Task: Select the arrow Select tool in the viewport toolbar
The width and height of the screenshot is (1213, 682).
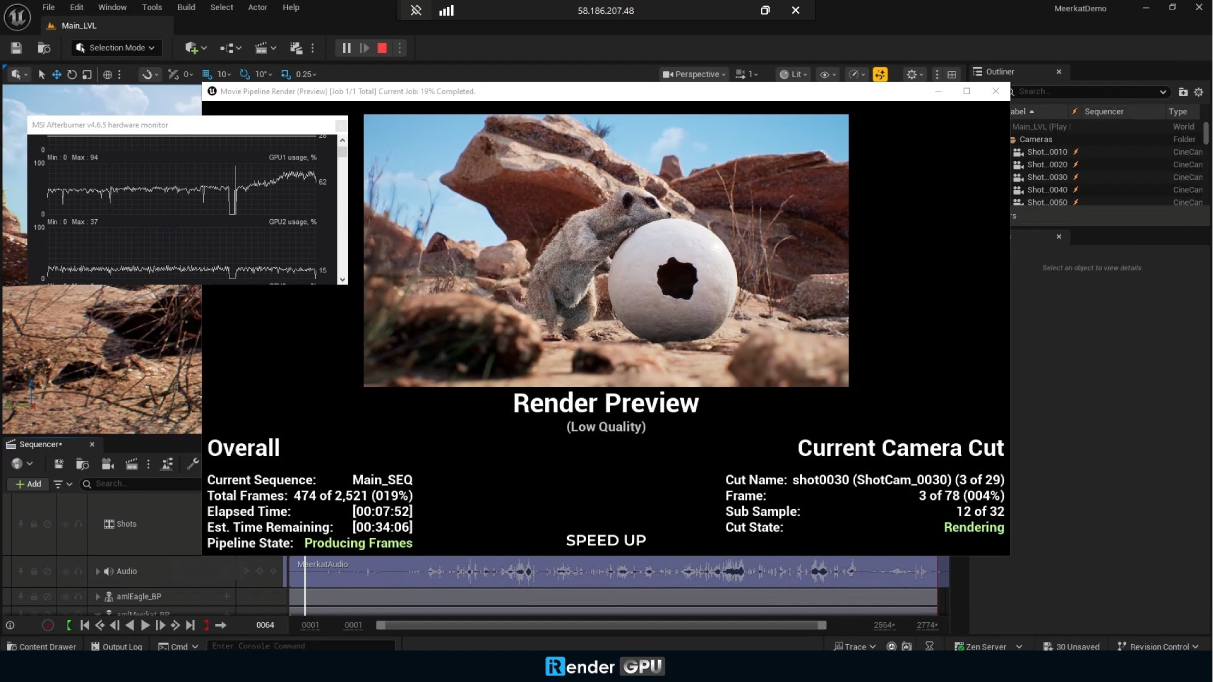Action: point(41,74)
